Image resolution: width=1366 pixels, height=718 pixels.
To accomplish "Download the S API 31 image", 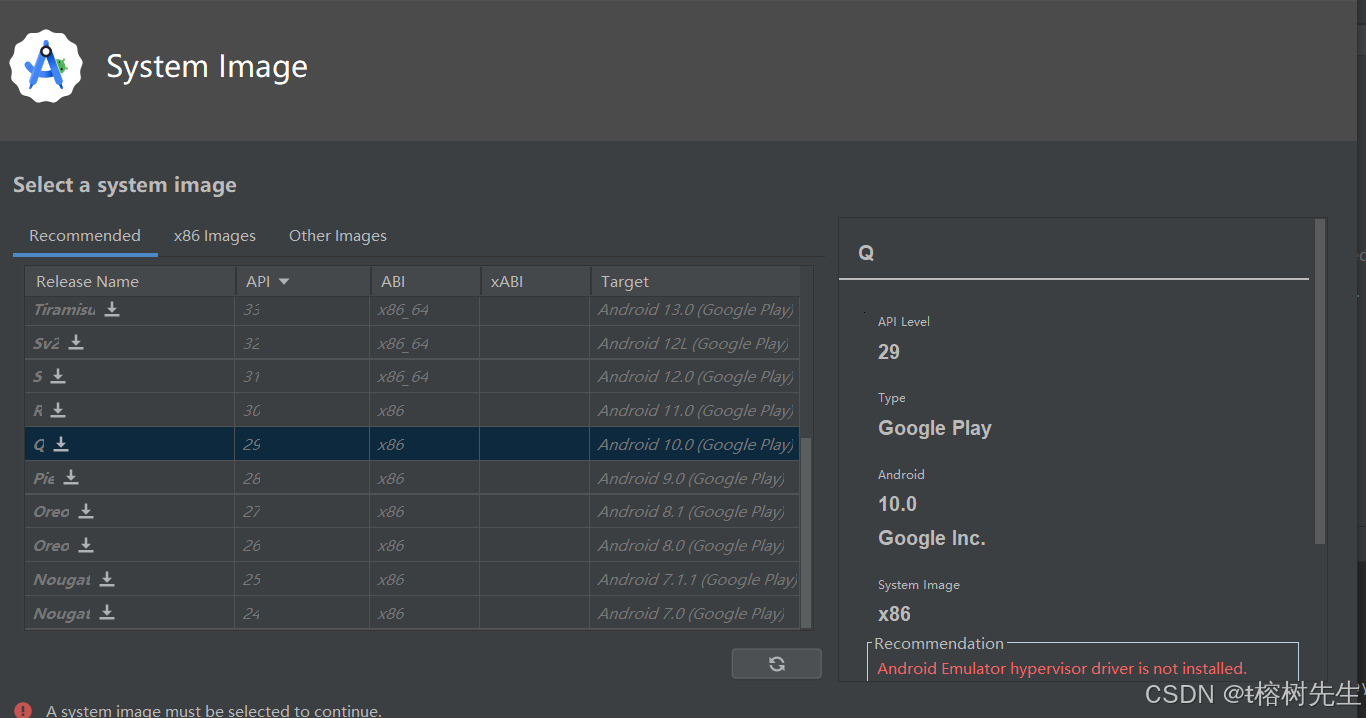I will (x=58, y=376).
